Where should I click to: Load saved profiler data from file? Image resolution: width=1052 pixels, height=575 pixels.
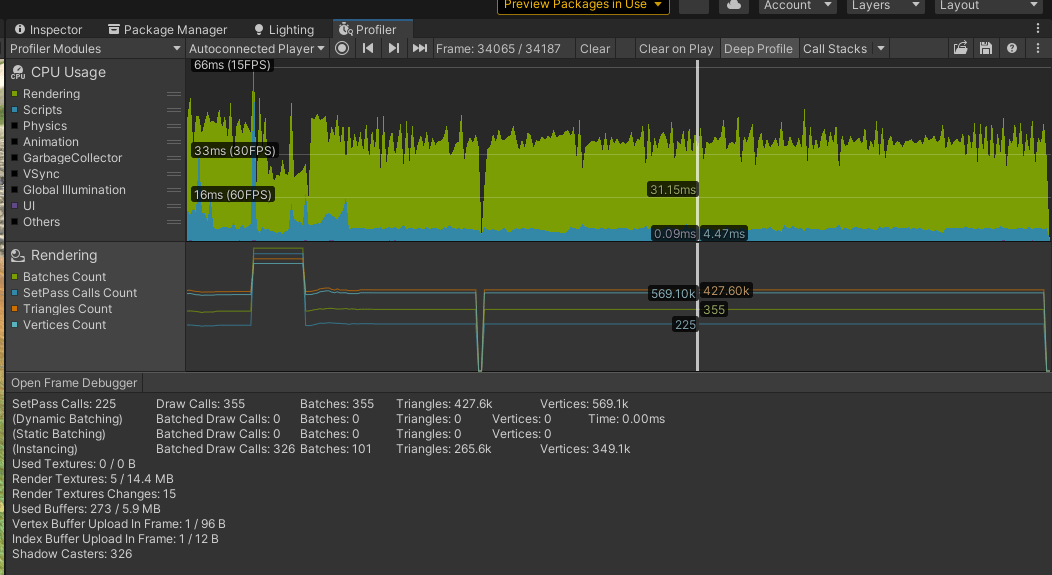pos(961,48)
